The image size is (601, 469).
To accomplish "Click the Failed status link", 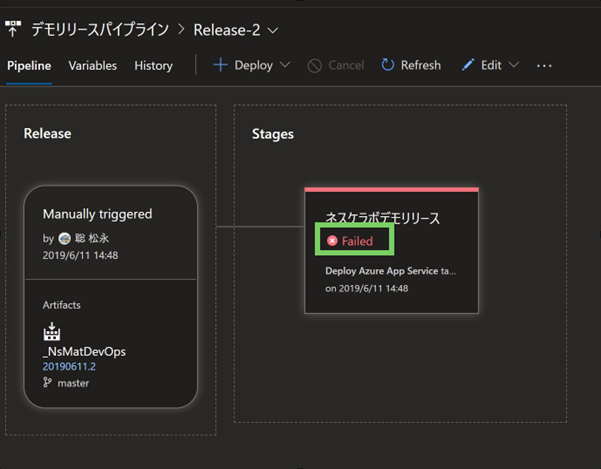I will (x=357, y=241).
